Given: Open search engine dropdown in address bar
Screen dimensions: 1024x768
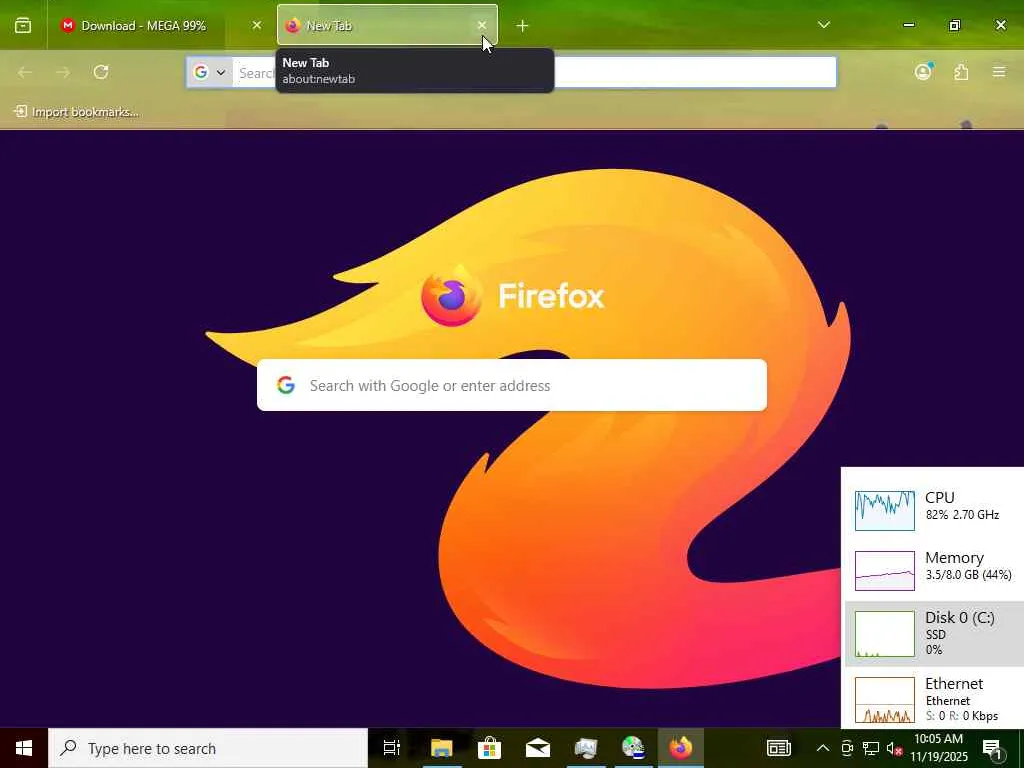Looking at the screenshot, I should [210, 72].
